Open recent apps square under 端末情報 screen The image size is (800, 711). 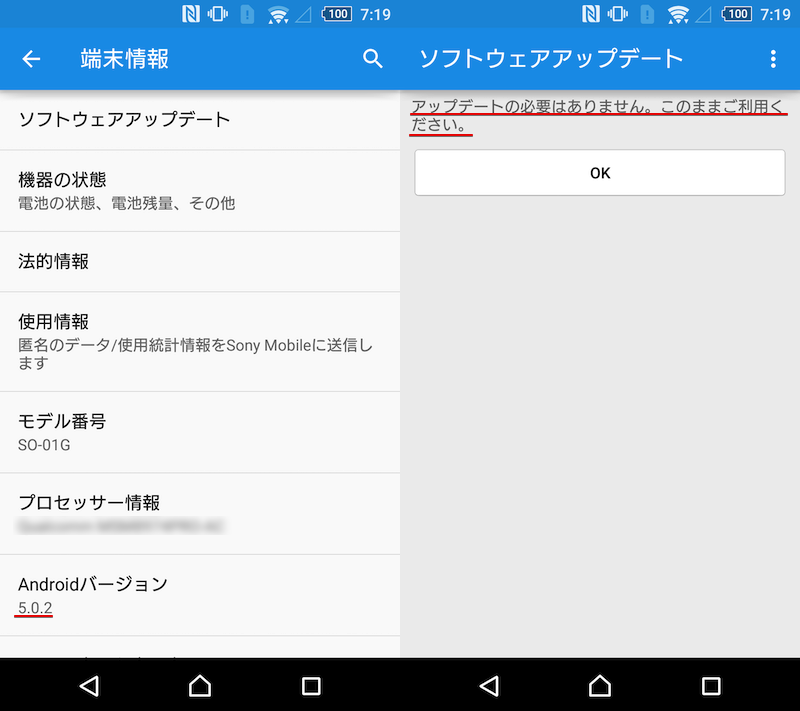click(x=311, y=685)
